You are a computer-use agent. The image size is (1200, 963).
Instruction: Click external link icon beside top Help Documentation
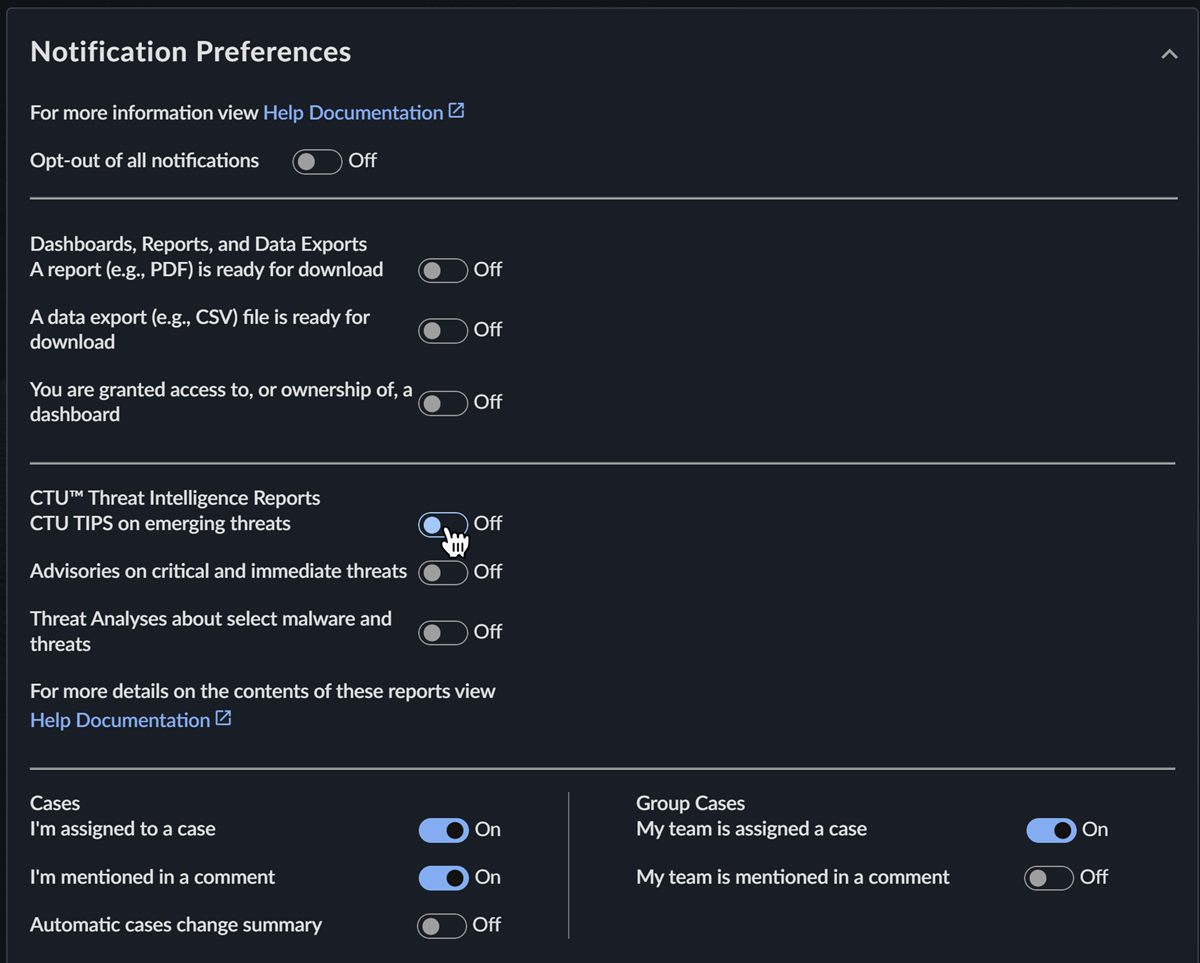point(456,111)
